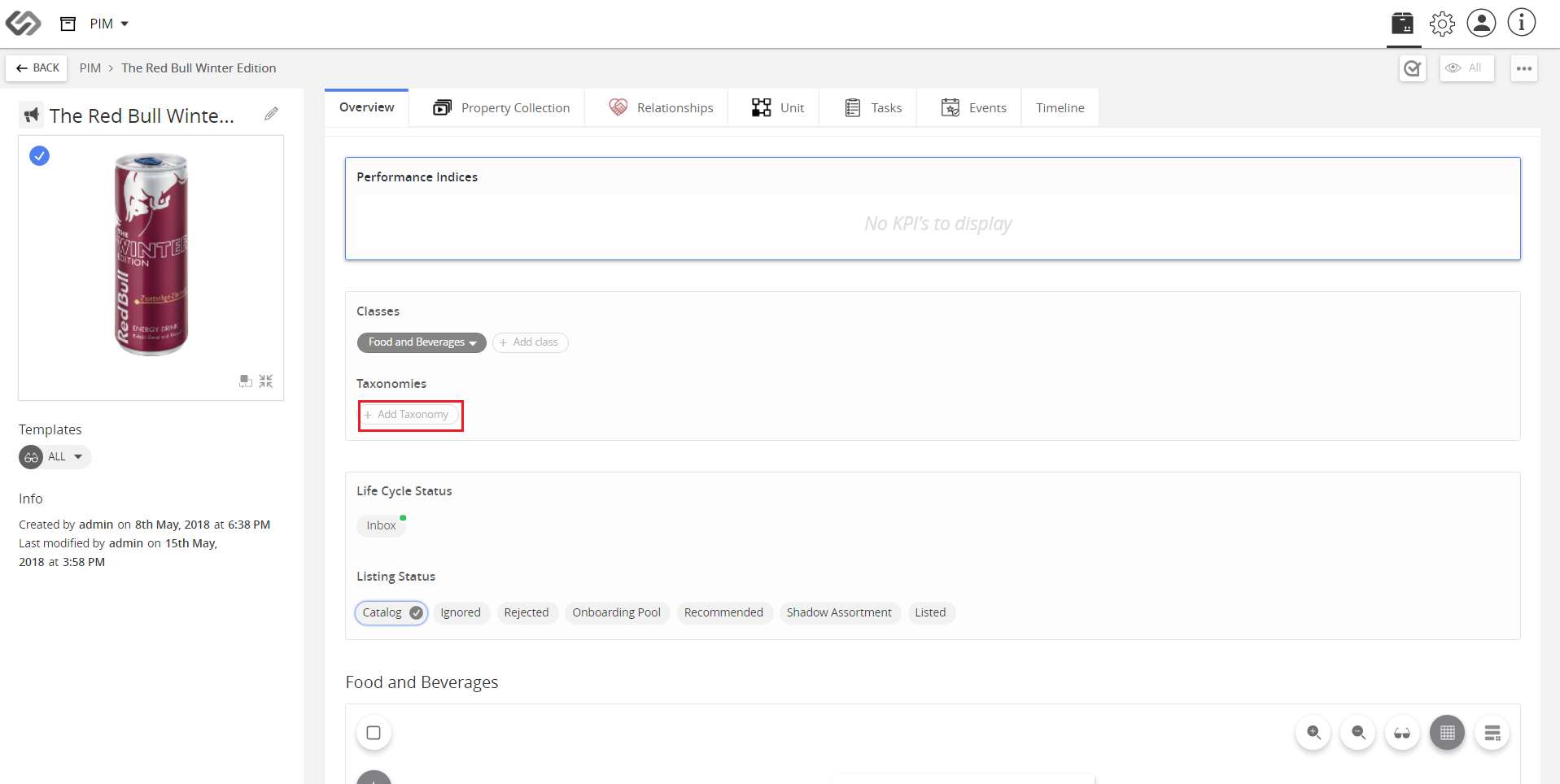Viewport: 1560px width, 784px height.
Task: Click the app logo icon
Action: pyautogui.click(x=23, y=24)
